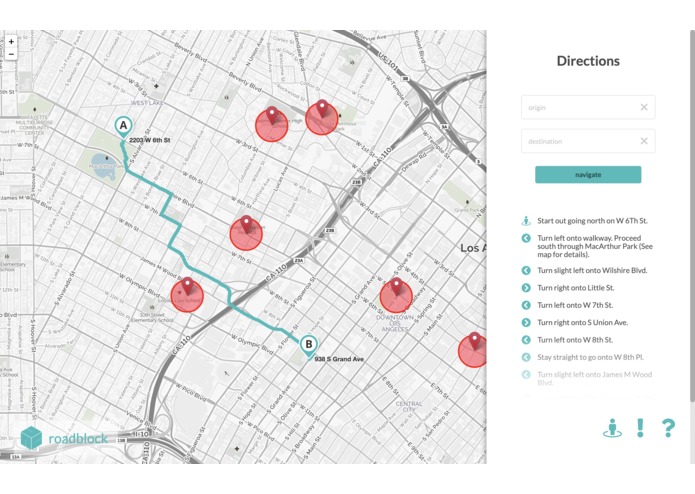Focus the origin input field

[588, 107]
